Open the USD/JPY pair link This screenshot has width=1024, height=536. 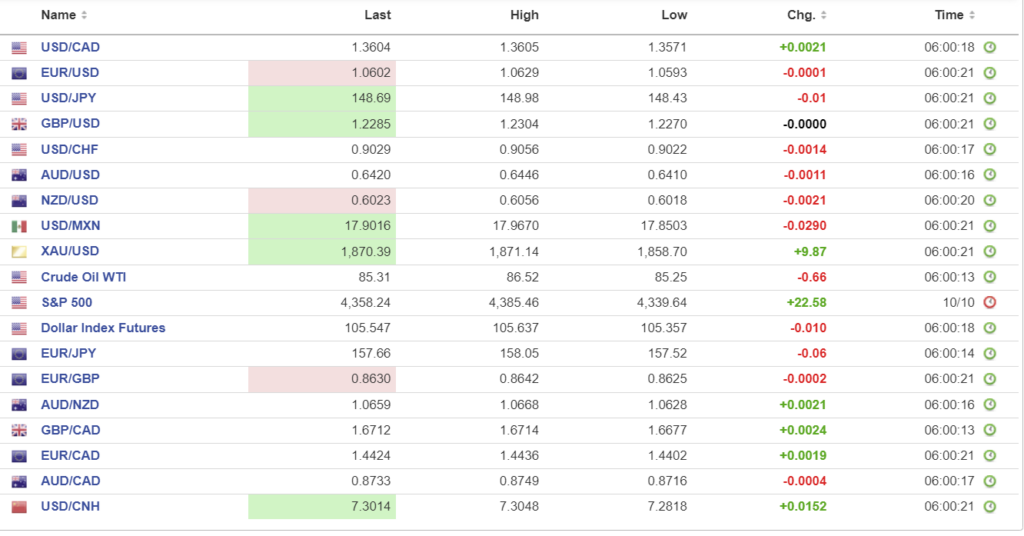(68, 98)
